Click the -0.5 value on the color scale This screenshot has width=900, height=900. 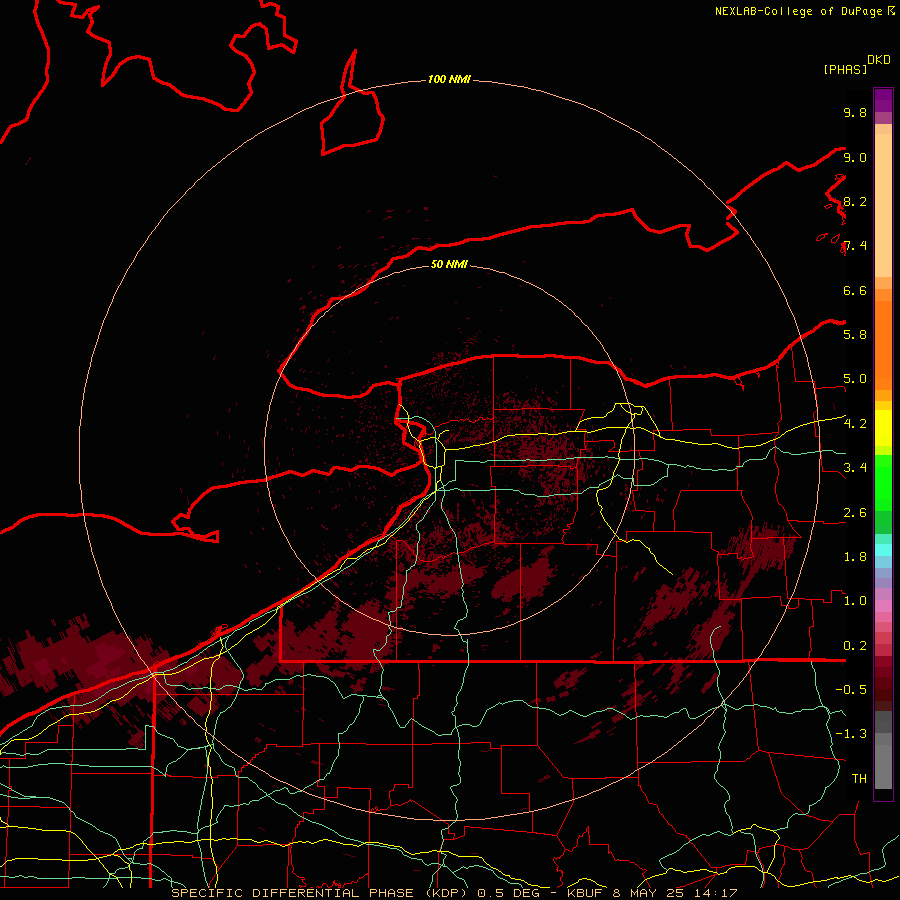point(851,689)
